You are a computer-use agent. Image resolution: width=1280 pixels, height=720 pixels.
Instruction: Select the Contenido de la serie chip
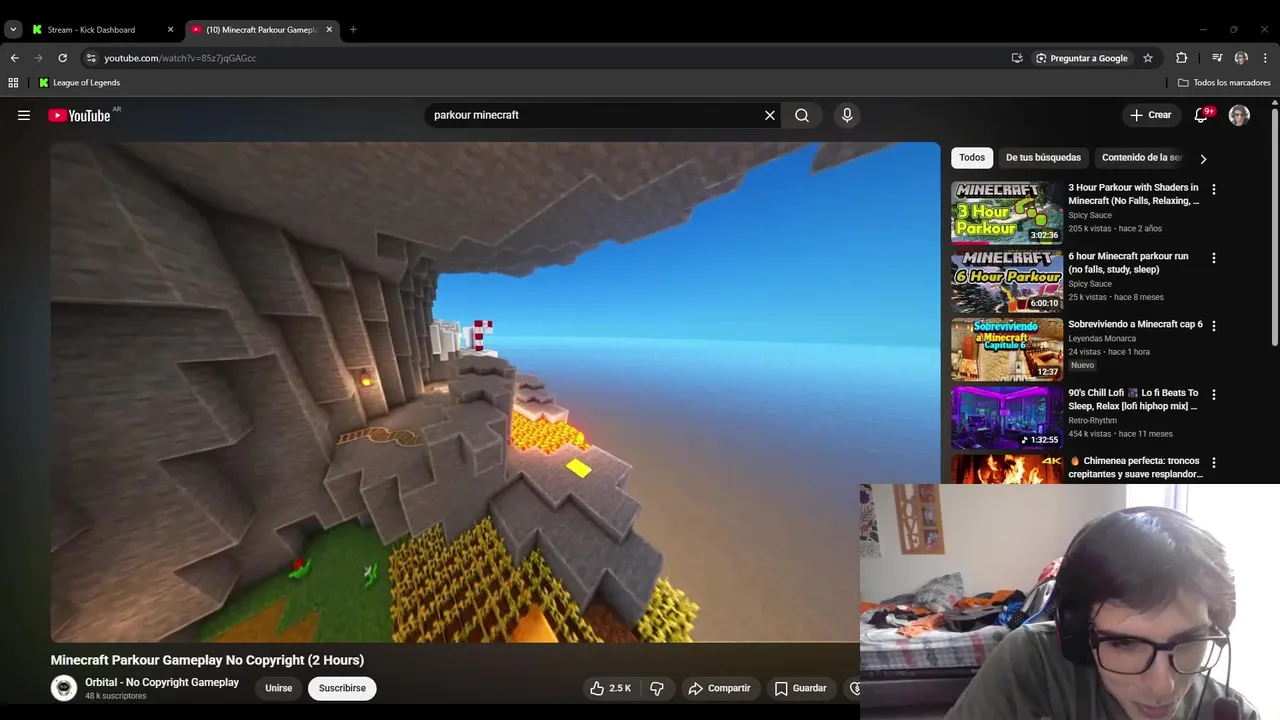click(x=1141, y=158)
